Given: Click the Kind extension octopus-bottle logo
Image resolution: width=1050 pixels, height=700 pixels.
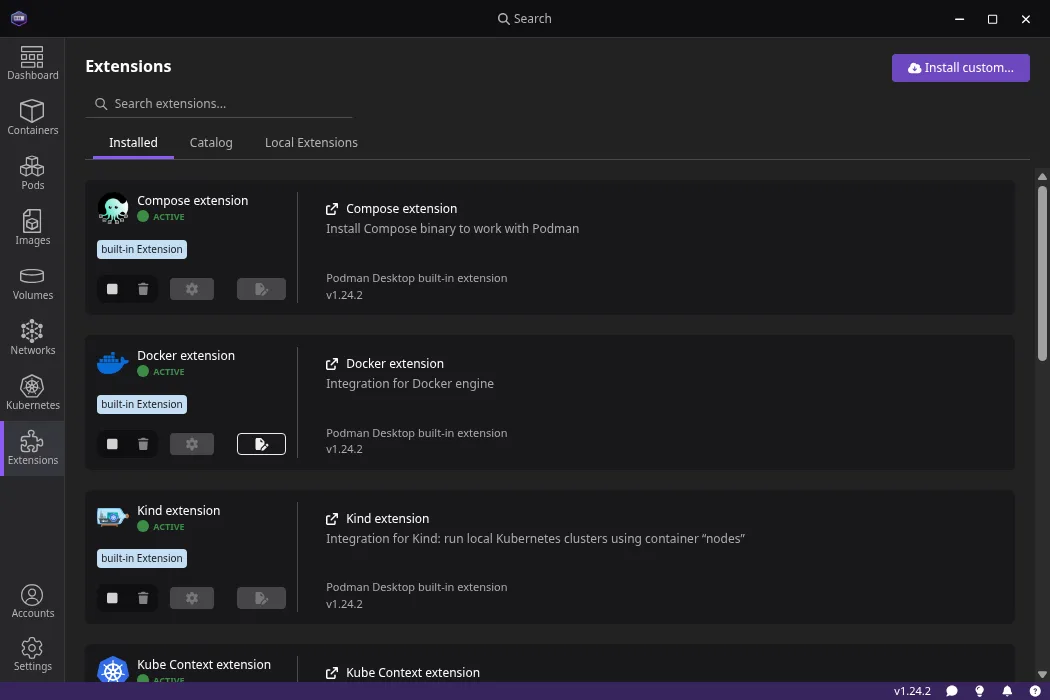Looking at the screenshot, I should point(112,517).
